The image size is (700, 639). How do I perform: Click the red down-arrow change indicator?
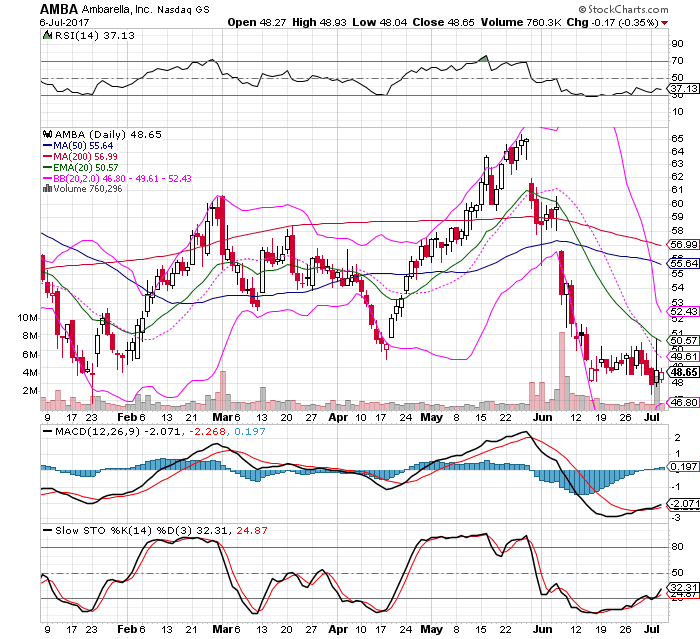coord(665,23)
